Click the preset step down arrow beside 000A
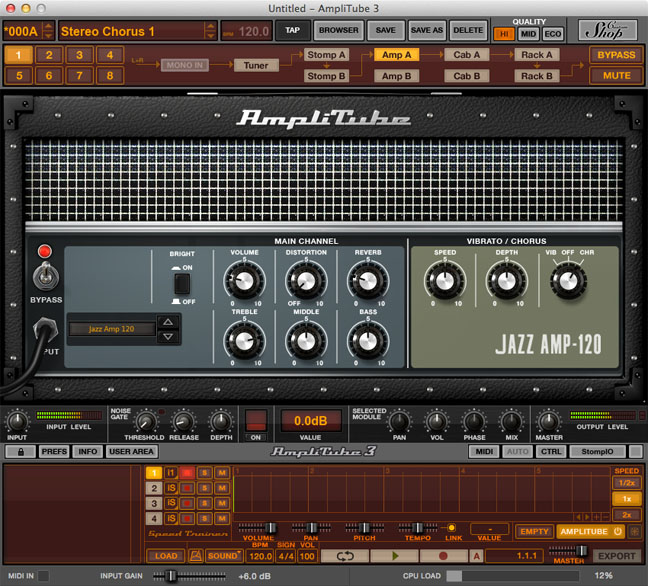Viewport: 648px width, 586px height. tap(48, 36)
